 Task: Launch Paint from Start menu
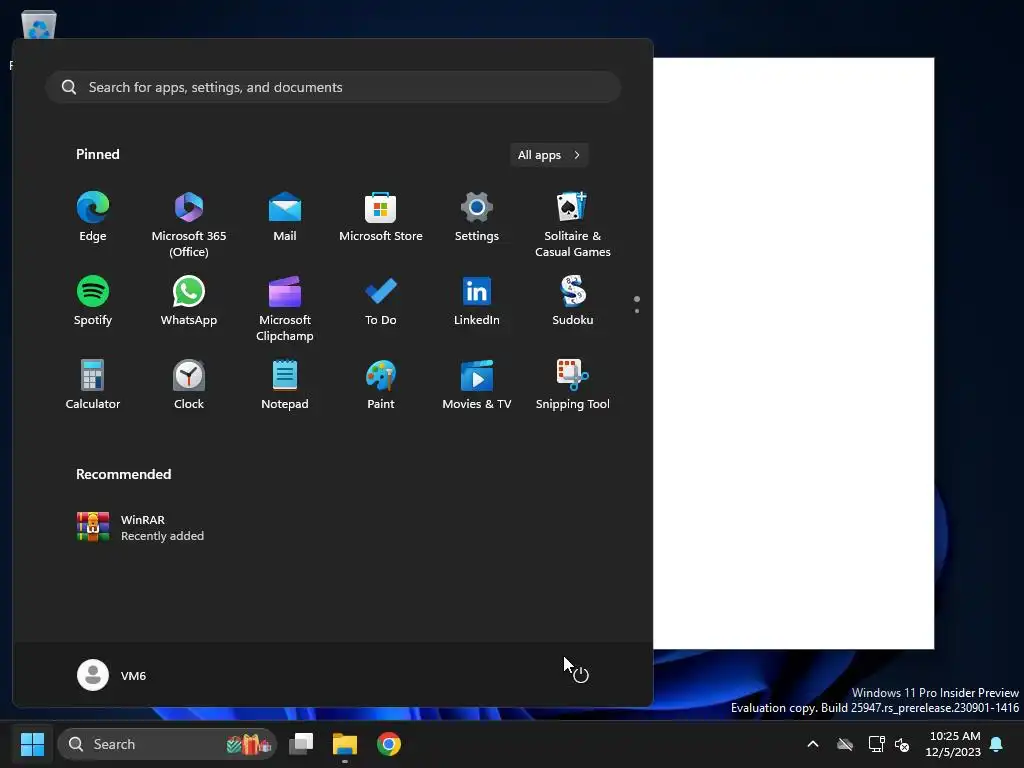click(381, 385)
